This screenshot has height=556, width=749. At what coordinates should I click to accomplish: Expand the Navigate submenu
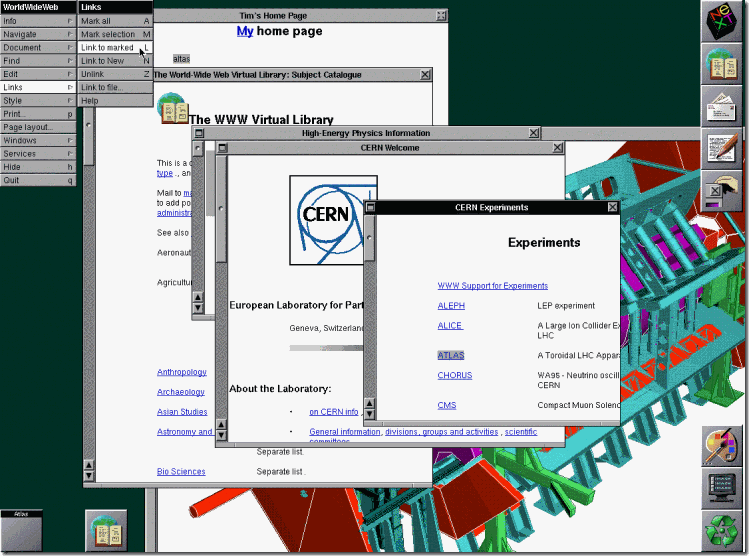[38, 34]
